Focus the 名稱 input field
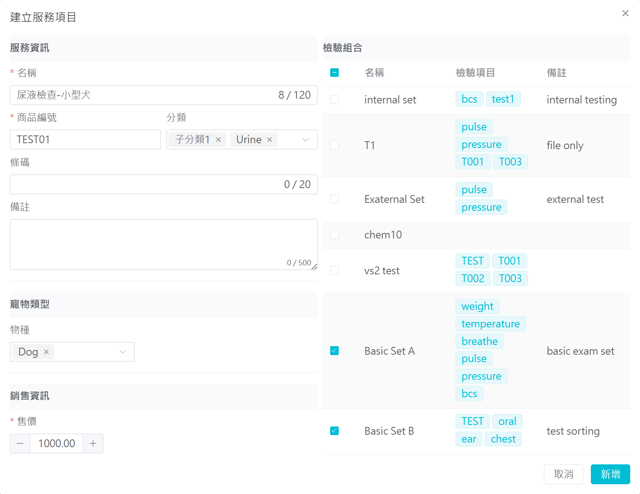The height and width of the screenshot is (494, 640). 164,95
